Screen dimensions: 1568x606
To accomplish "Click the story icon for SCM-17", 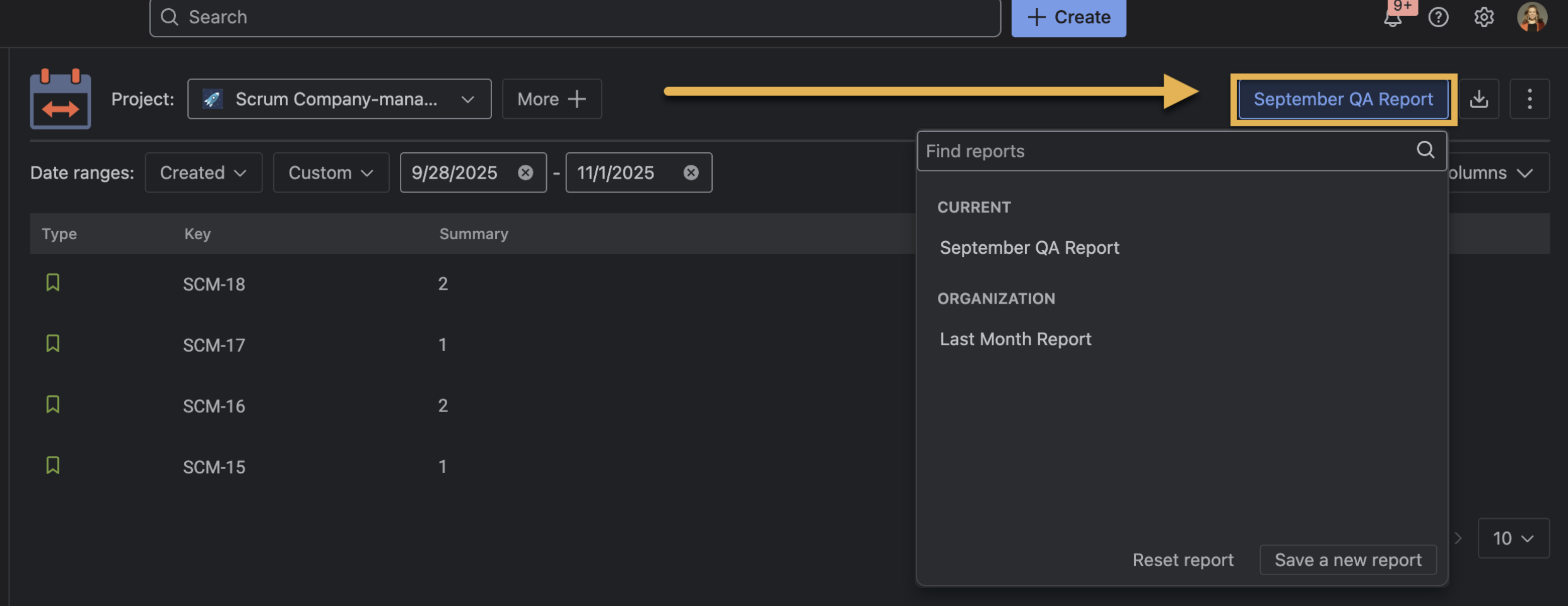I will (x=53, y=343).
